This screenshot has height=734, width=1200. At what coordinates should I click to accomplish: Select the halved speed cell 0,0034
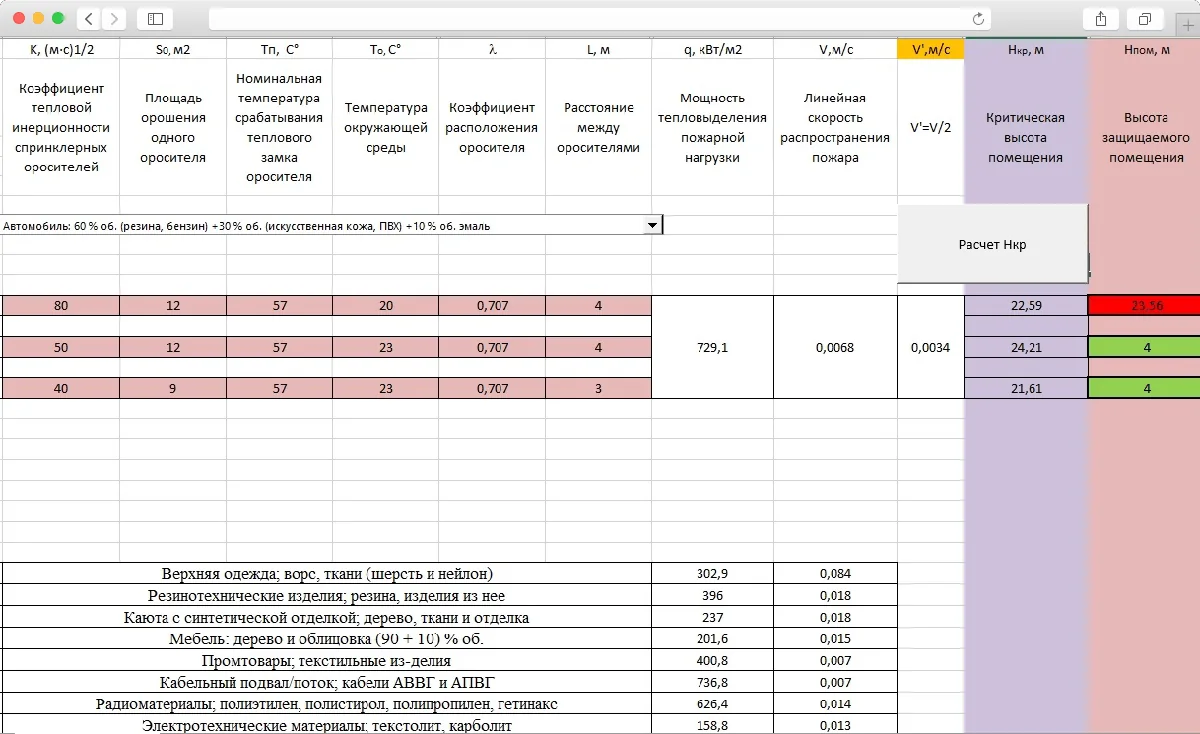931,347
